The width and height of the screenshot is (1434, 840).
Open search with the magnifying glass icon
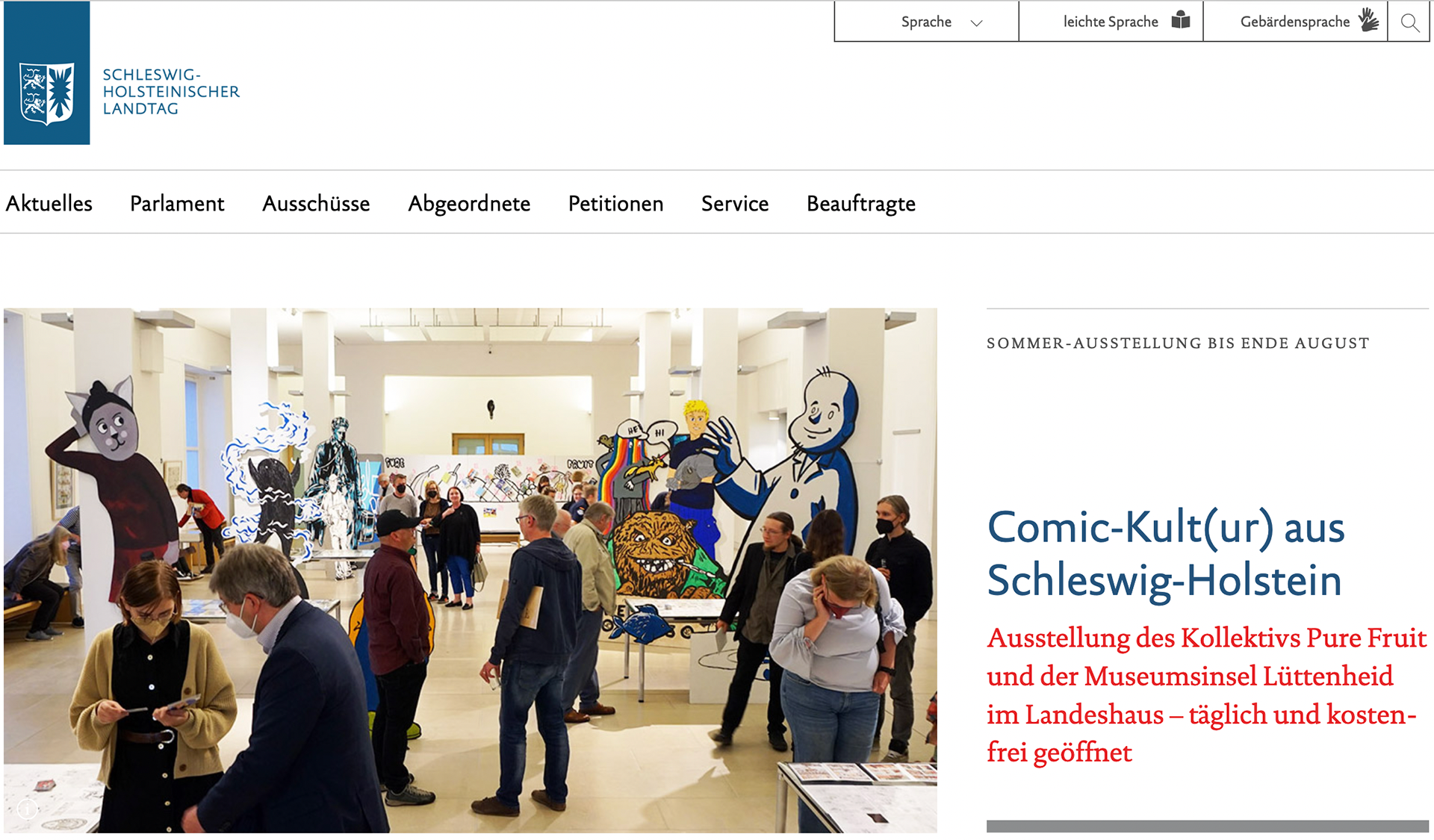click(1409, 22)
